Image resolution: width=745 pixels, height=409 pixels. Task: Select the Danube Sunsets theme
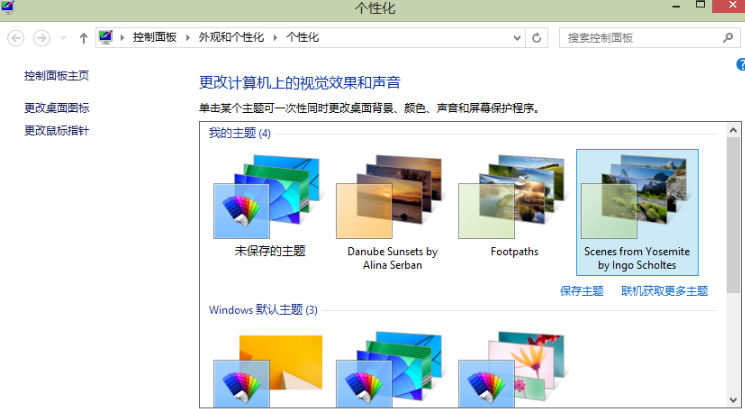click(x=392, y=210)
